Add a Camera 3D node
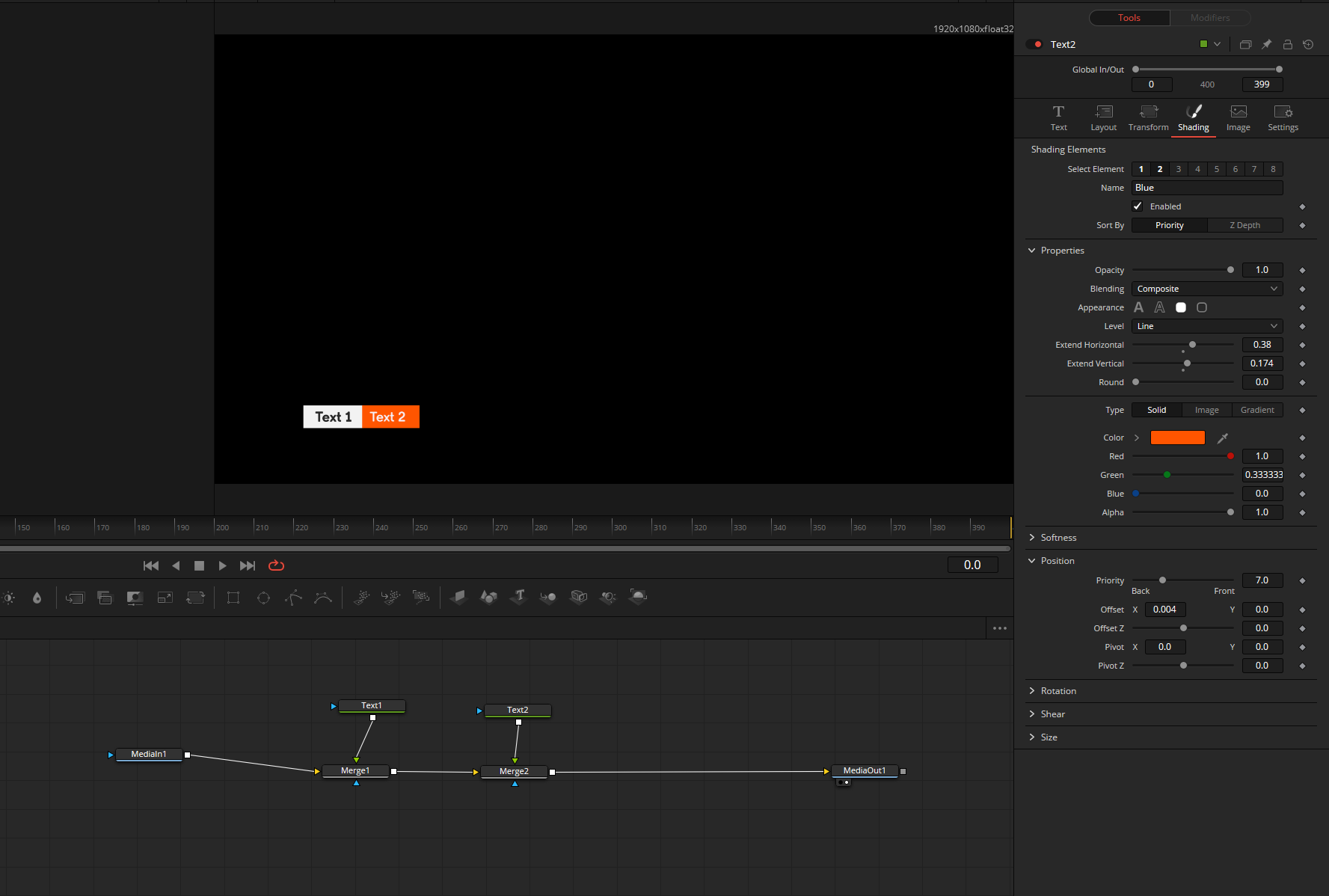This screenshot has height=896, width=1329. 578,597
